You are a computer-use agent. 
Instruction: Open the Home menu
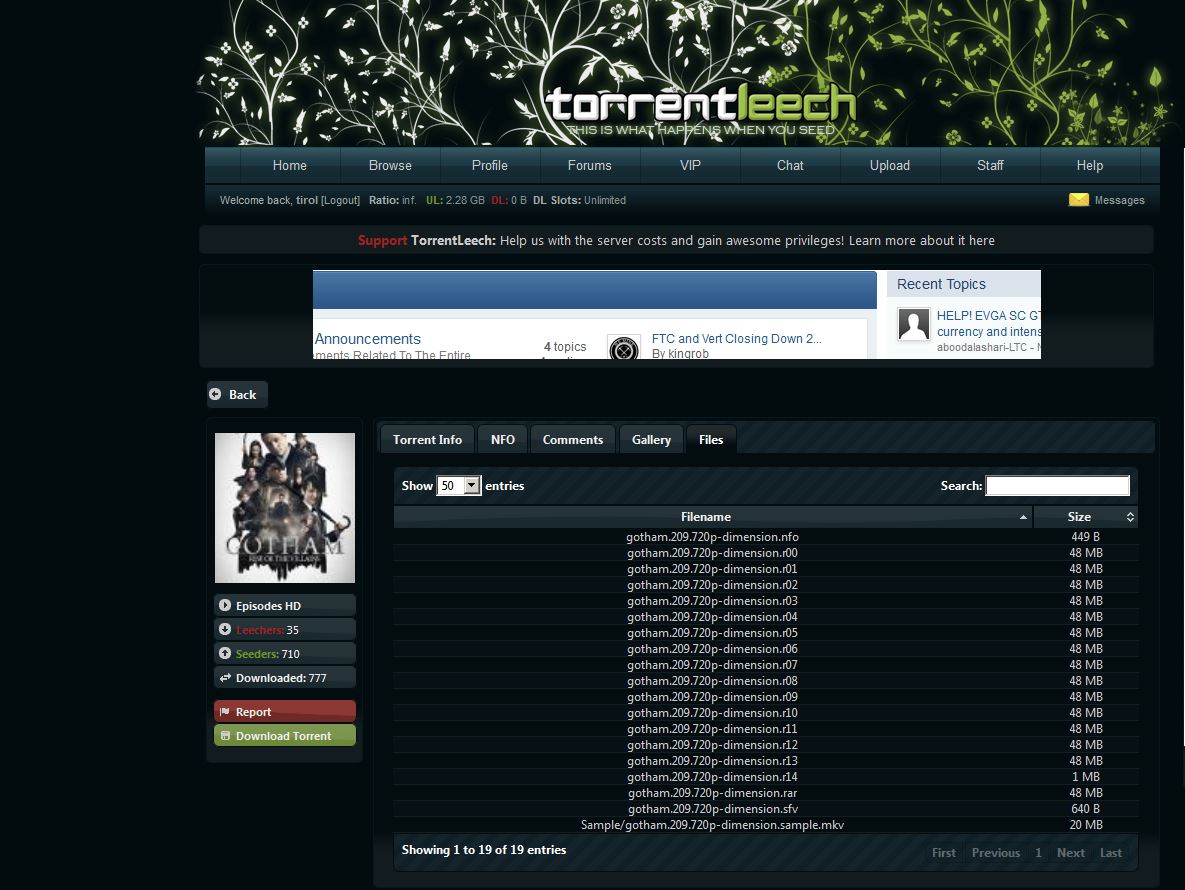pyautogui.click(x=289, y=165)
